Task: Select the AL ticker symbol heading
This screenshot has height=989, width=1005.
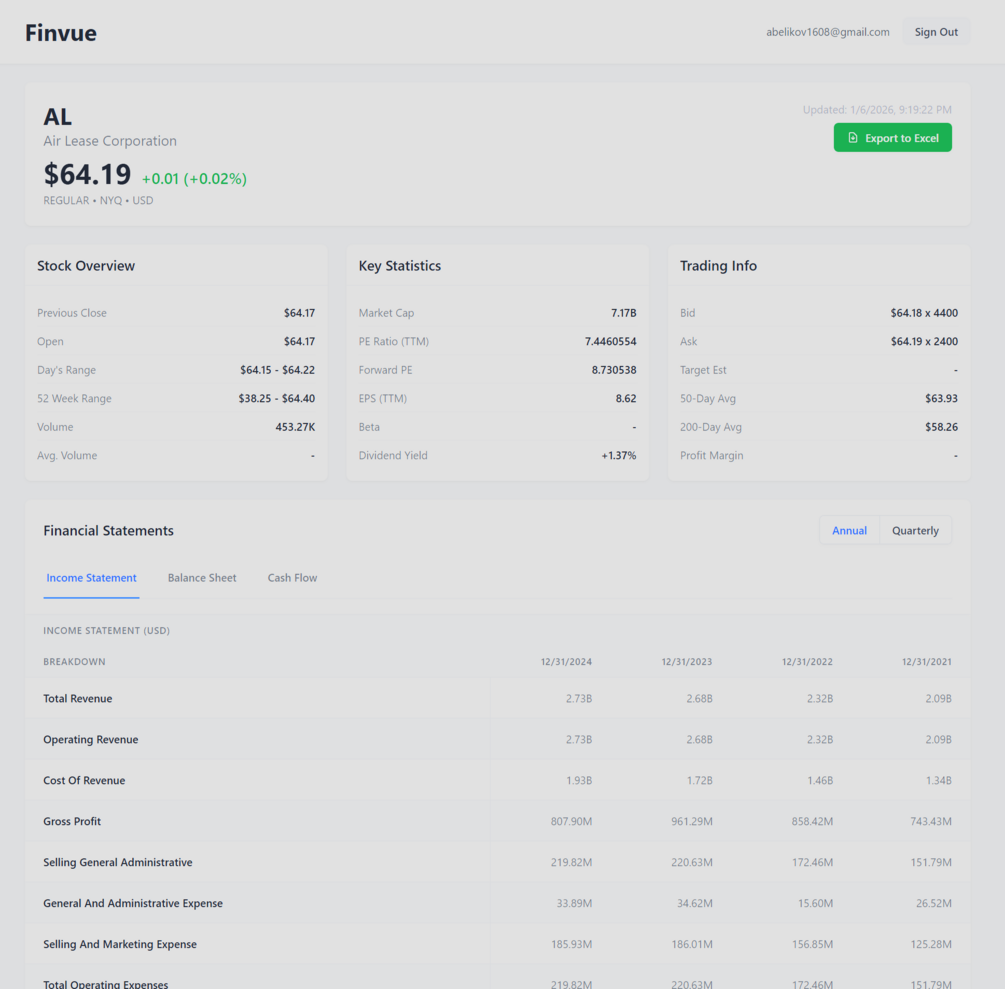Action: click(x=58, y=117)
